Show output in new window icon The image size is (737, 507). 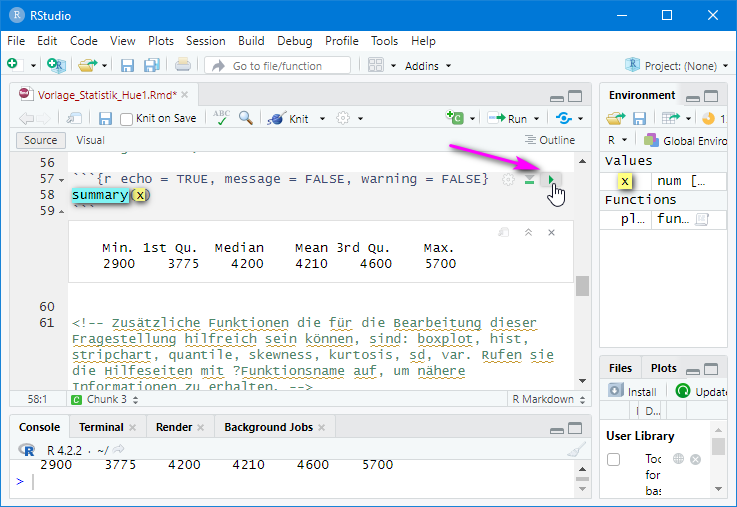504,233
